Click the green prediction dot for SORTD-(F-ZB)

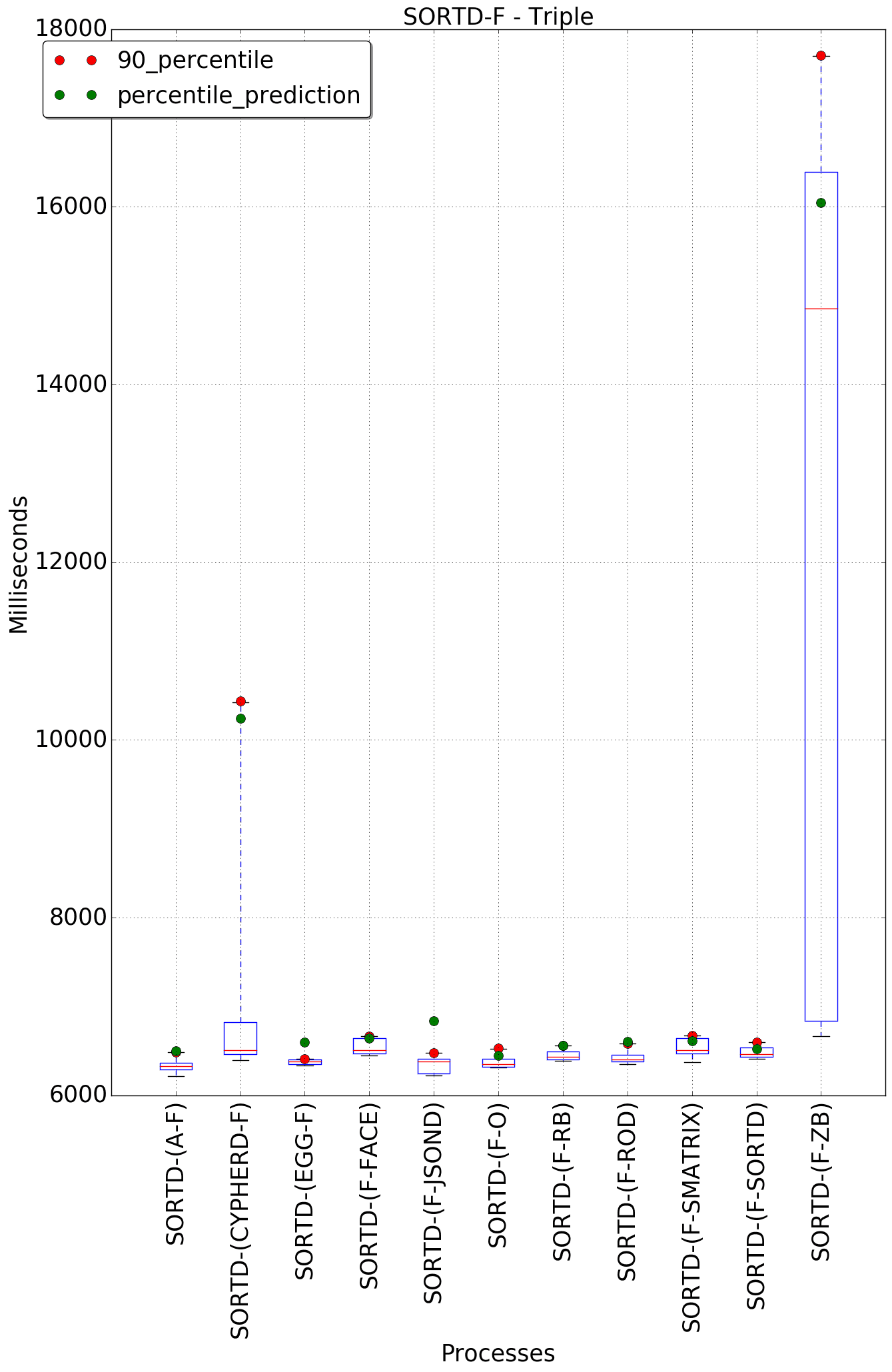point(821,203)
